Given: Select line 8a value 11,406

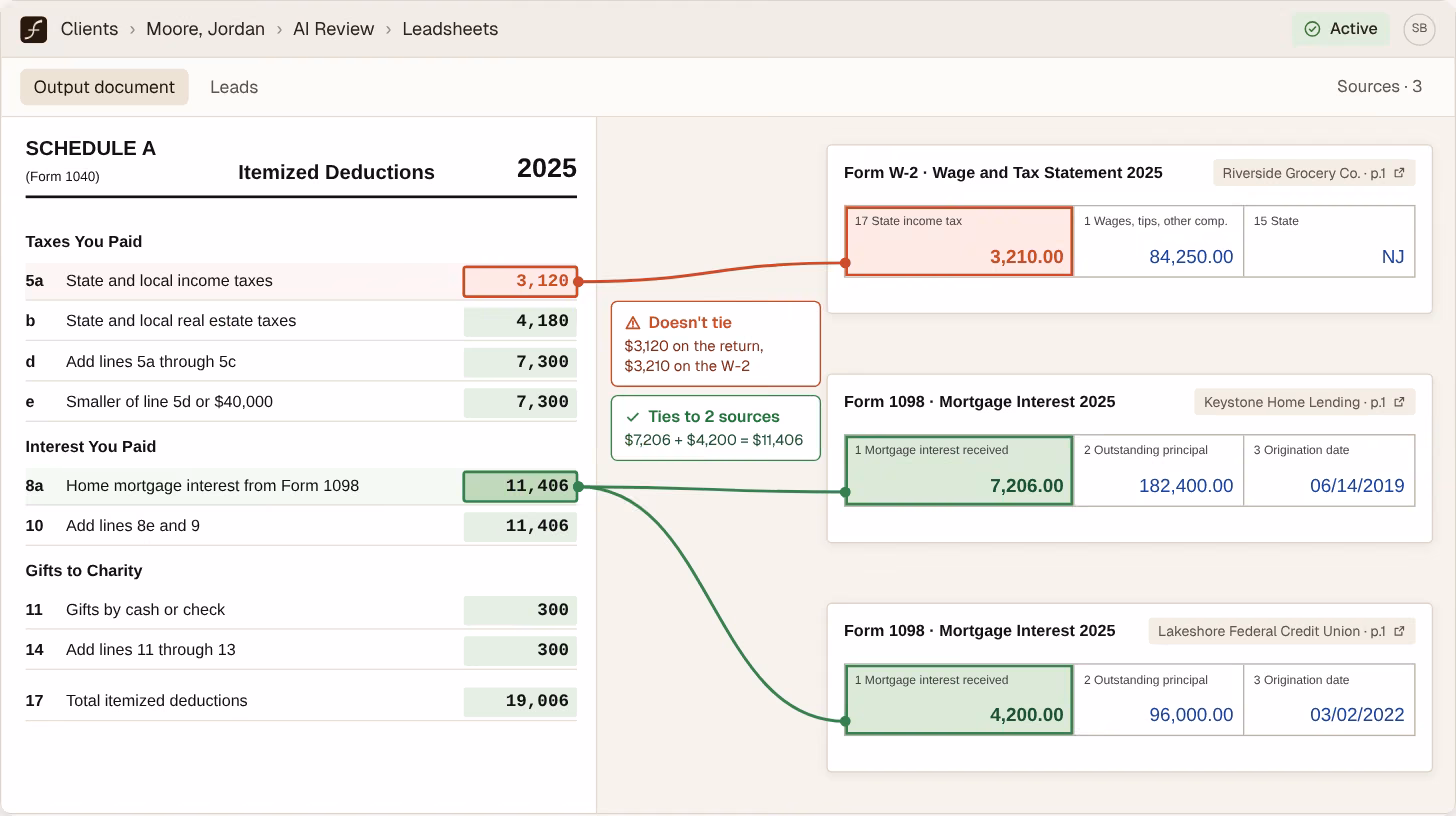Looking at the screenshot, I should (520, 486).
